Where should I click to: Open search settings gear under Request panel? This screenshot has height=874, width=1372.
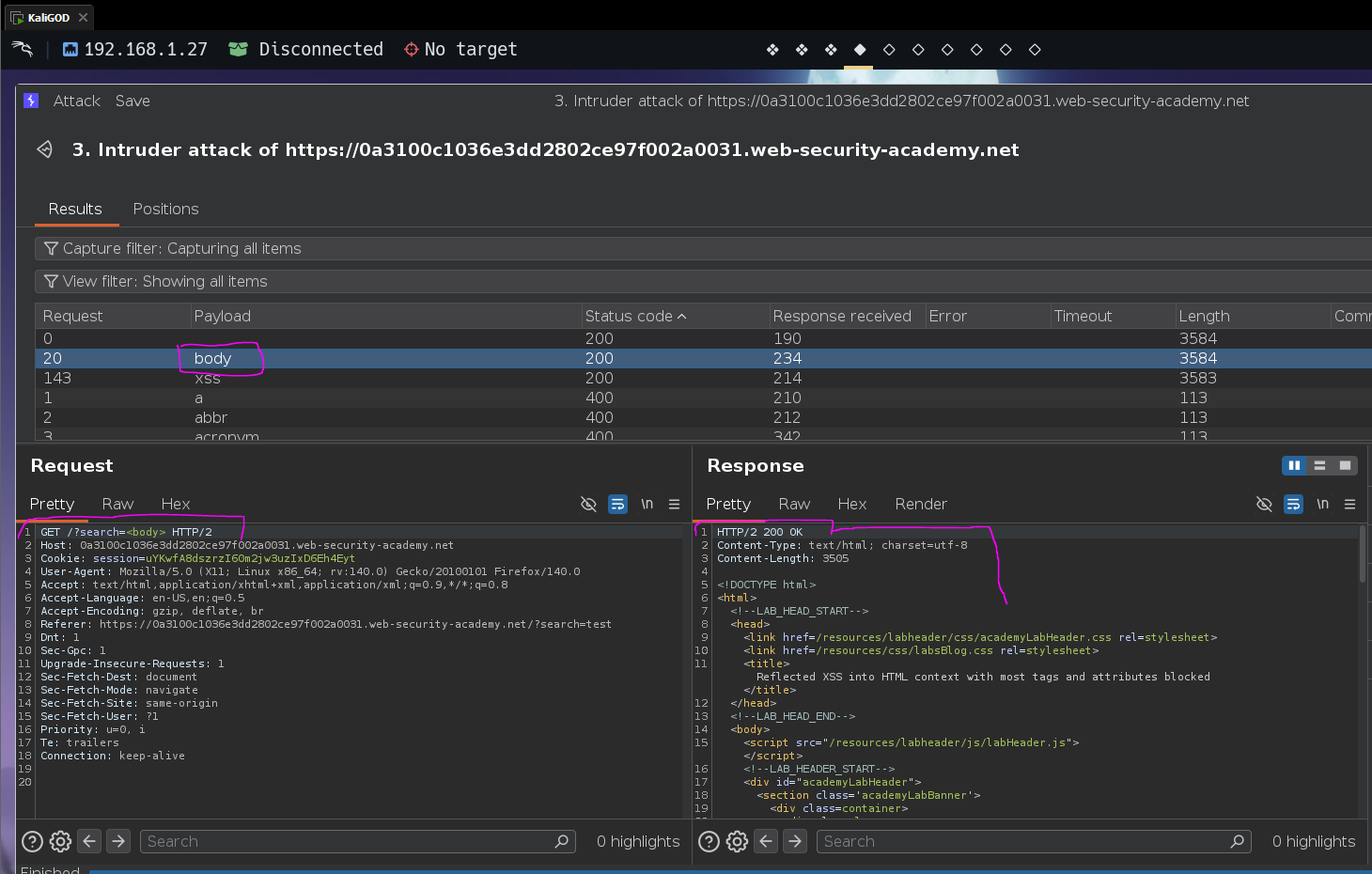[x=60, y=841]
